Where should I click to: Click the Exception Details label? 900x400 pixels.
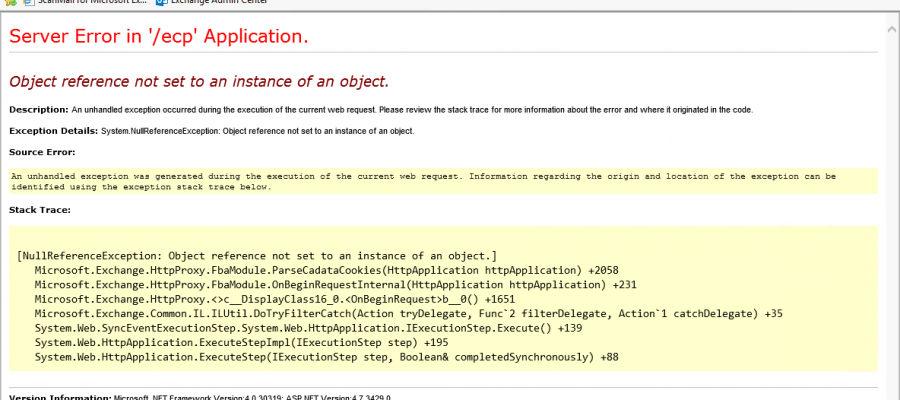coord(53,131)
